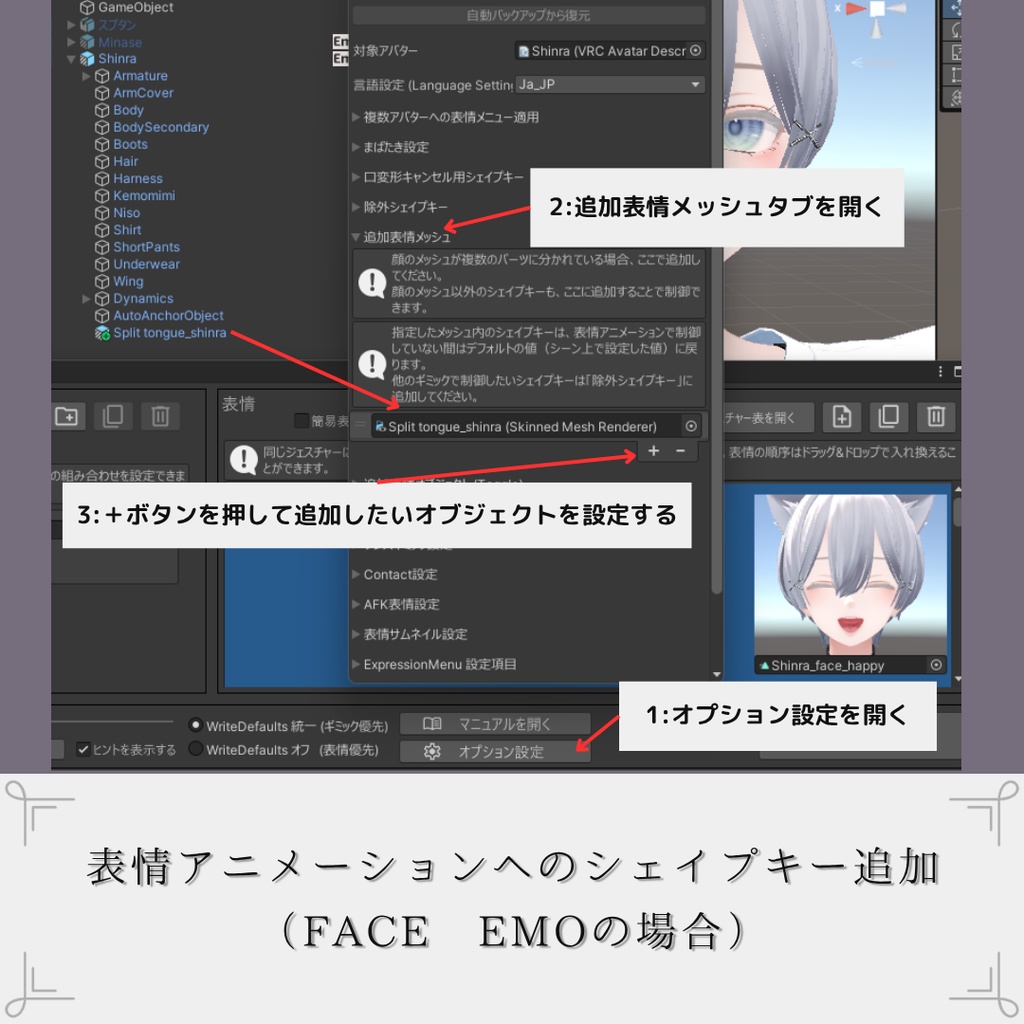Image resolution: width=1024 pixels, height=1024 pixels.
Task: Click the Dynamics object cube icon
Action: click(102, 299)
